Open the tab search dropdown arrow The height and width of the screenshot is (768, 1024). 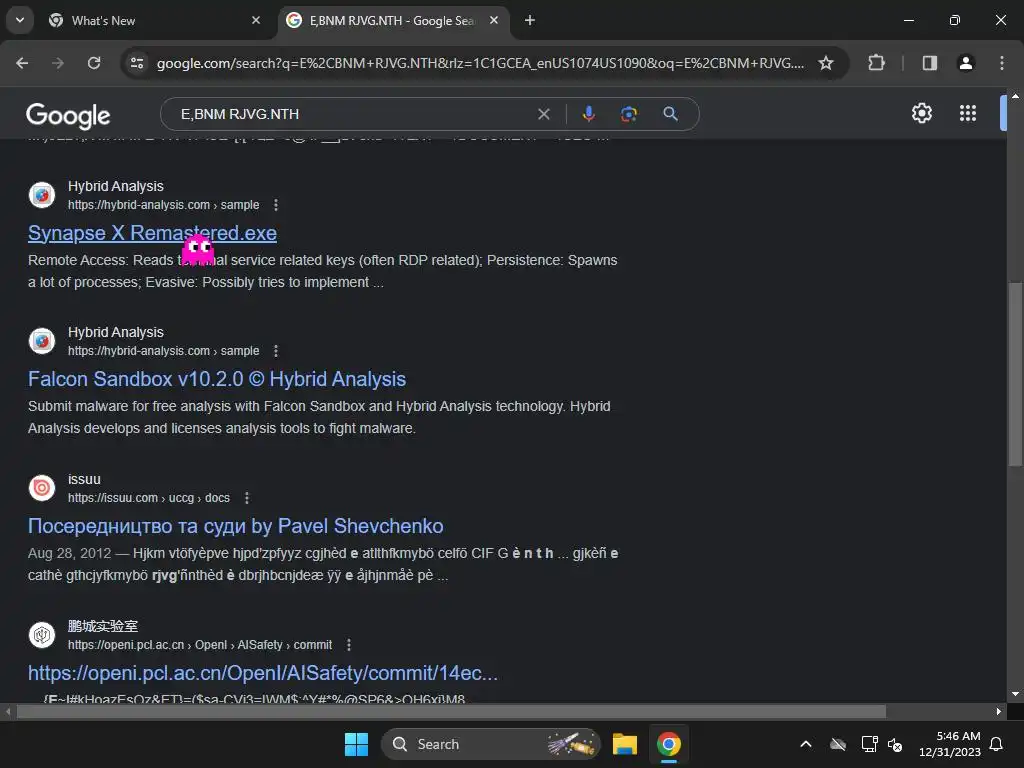(20, 20)
